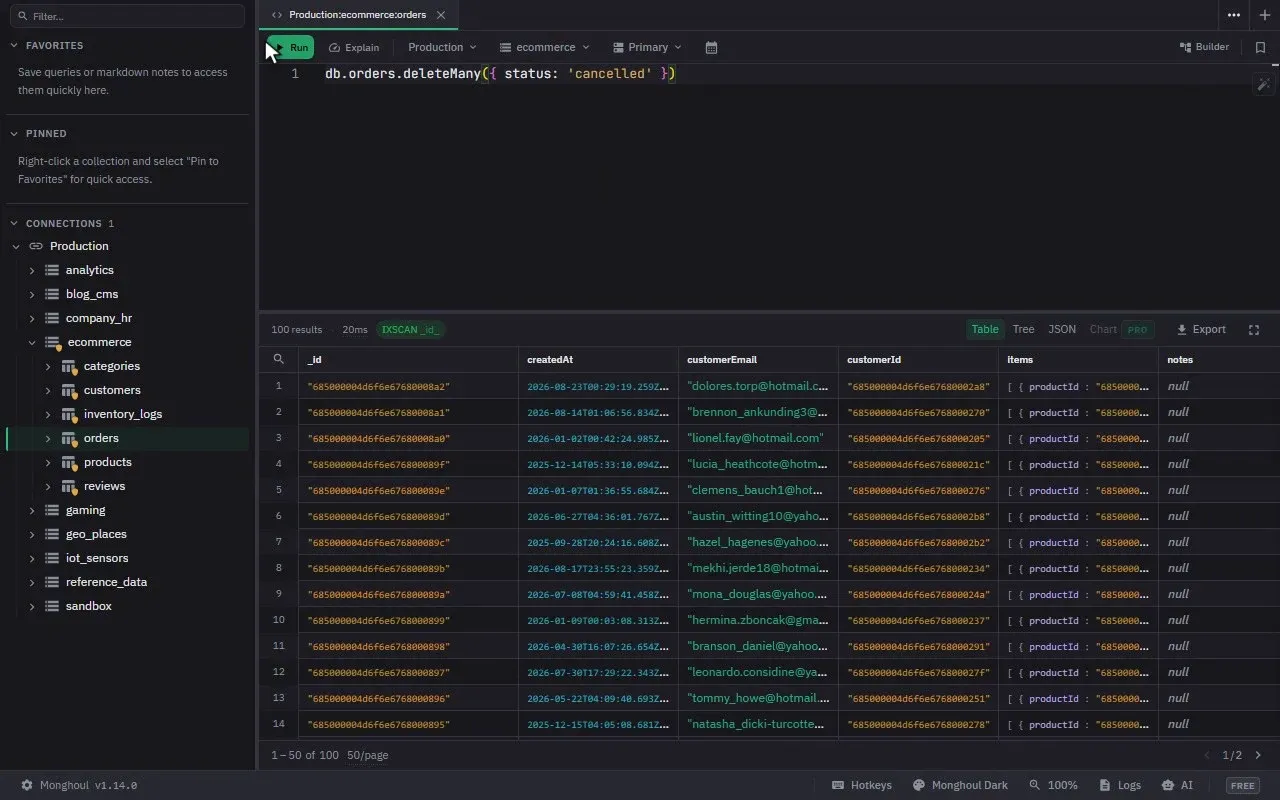Expand the blog_cms database
Image resolution: width=1280 pixels, height=800 pixels.
32,294
